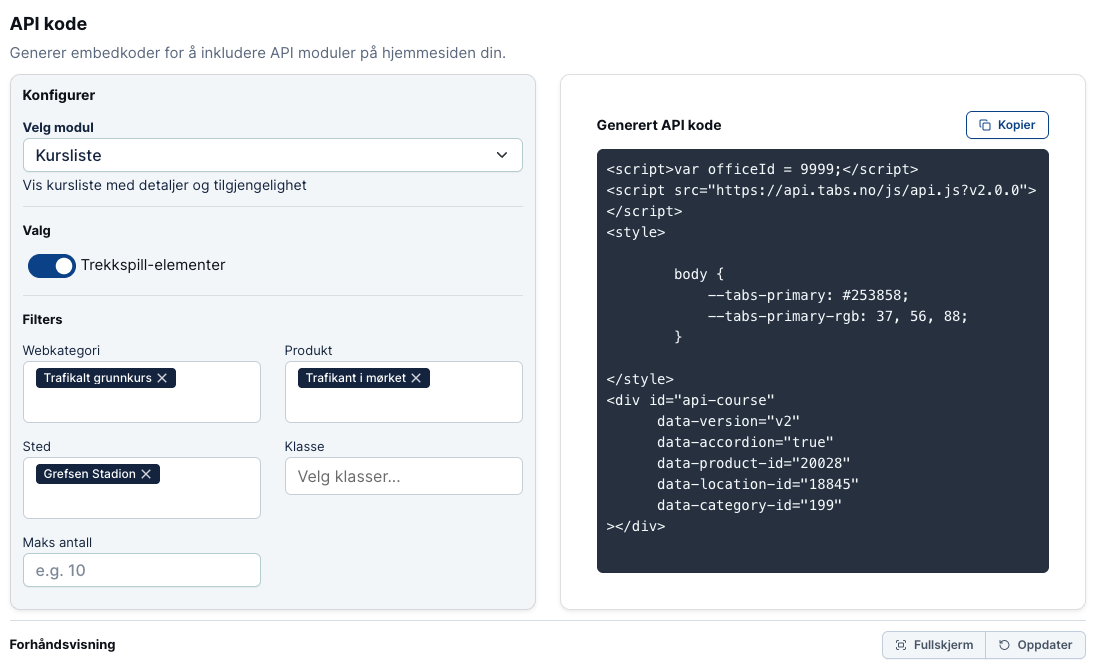
Task: Click the chevron on Kursliste select
Action: 502,155
